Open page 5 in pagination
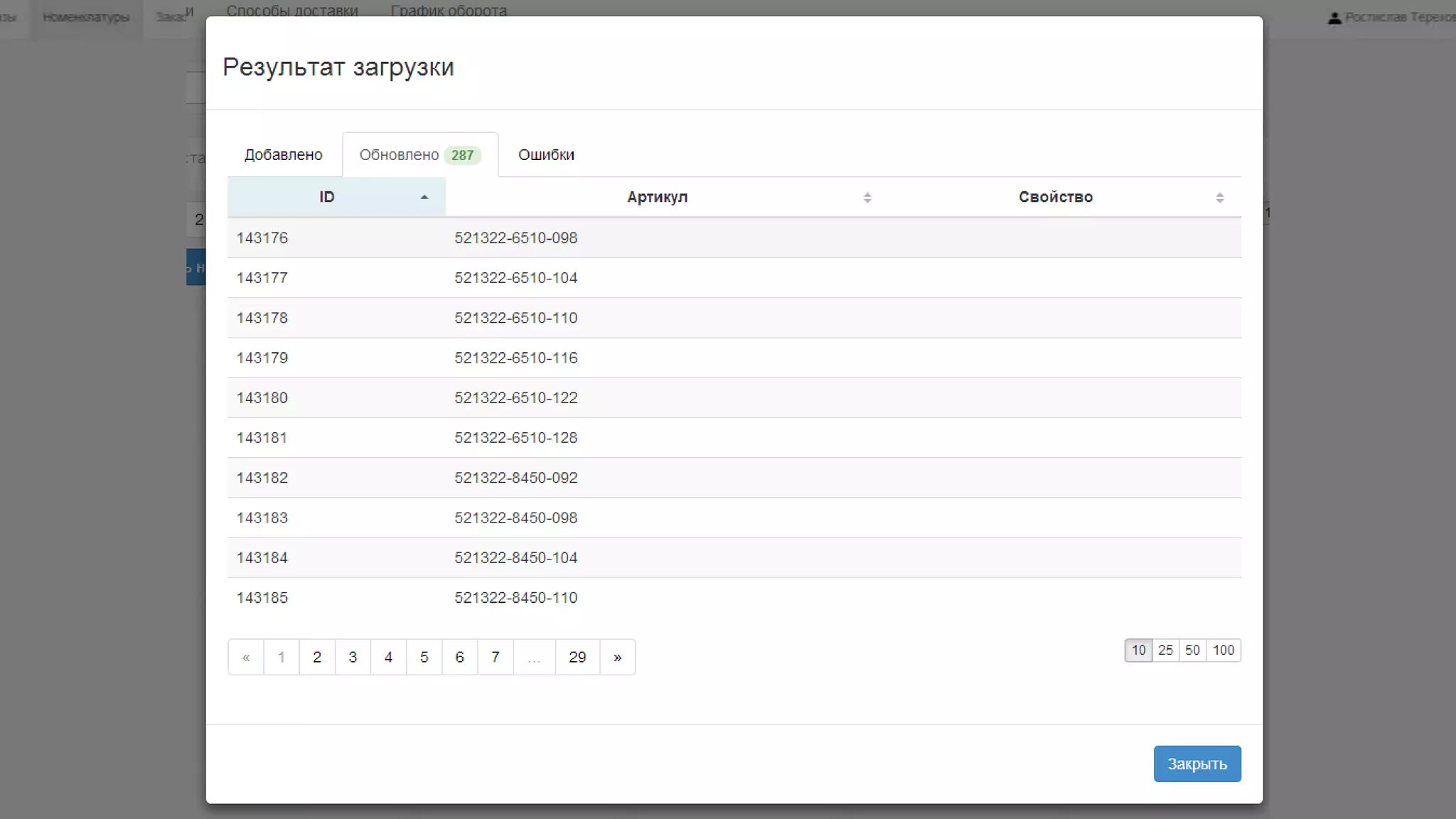Viewport: 1456px width, 819px height. [x=424, y=657]
